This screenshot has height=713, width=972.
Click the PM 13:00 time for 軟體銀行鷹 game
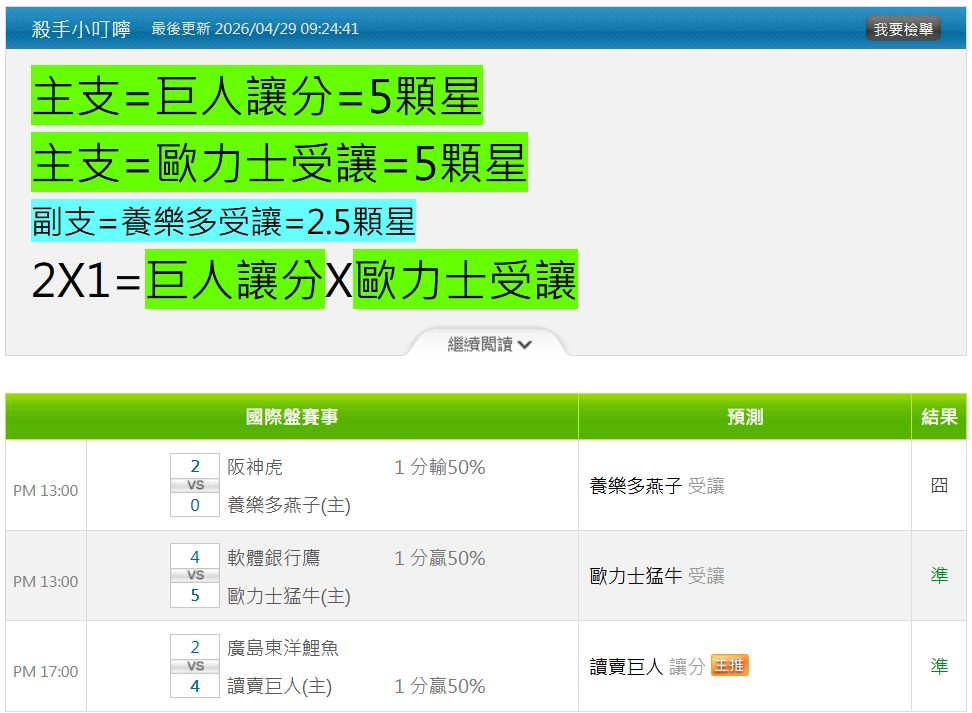tap(46, 582)
